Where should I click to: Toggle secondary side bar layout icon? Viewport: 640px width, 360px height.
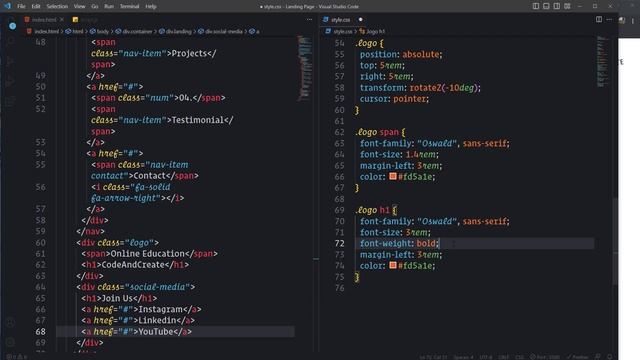(x=557, y=6)
